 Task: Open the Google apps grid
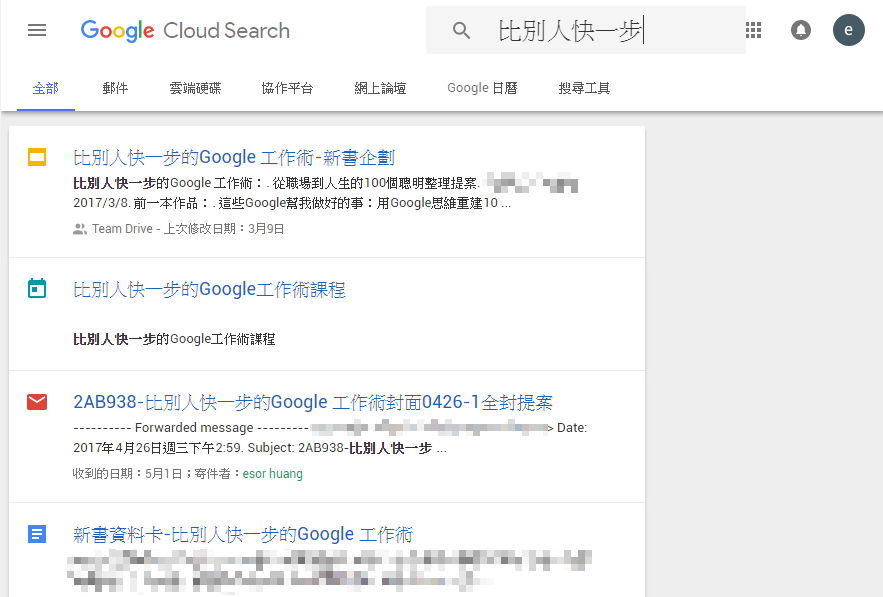tap(753, 30)
